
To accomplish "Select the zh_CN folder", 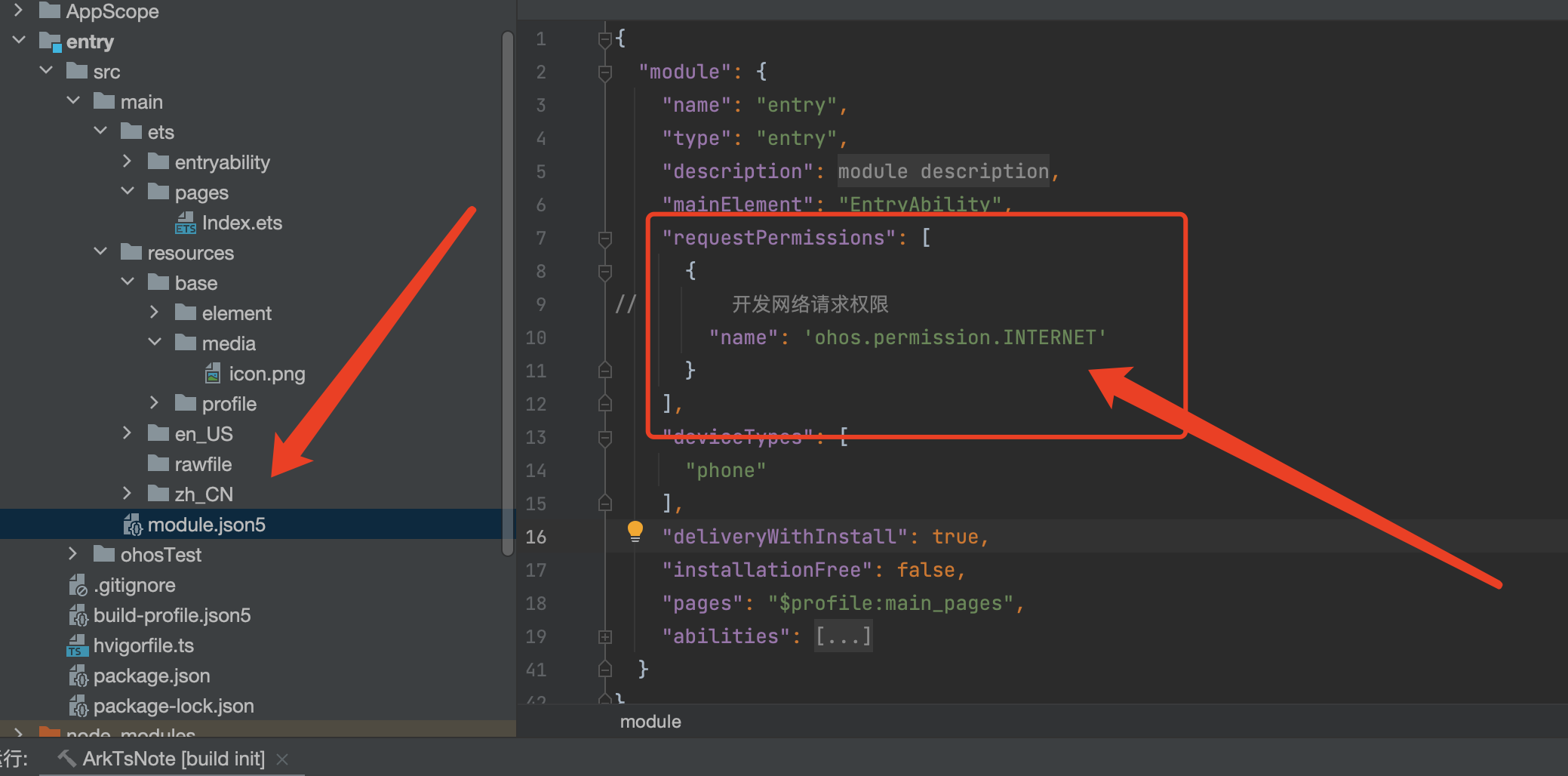I will point(204,494).
